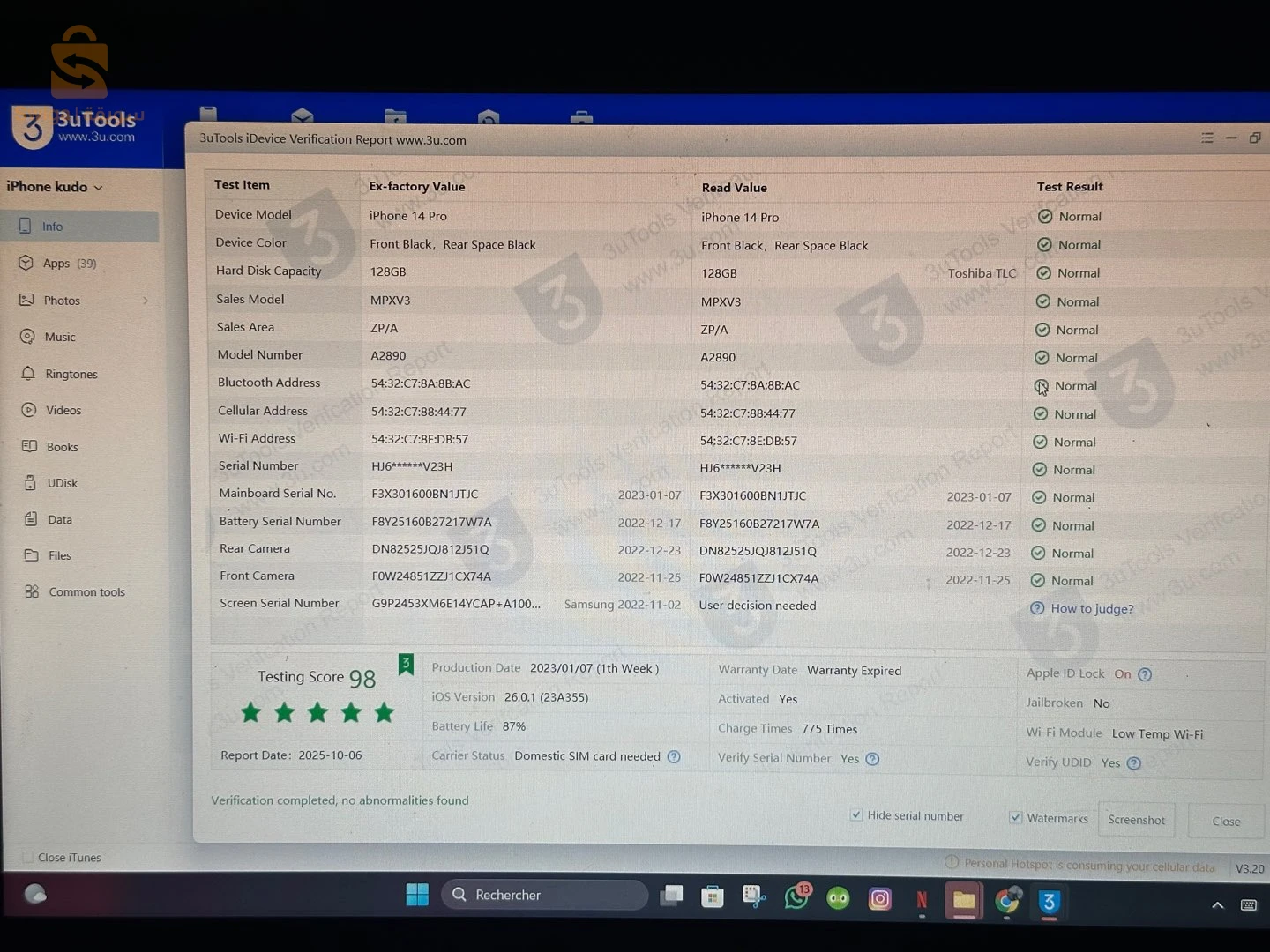Open the Books icon in sidebar
The height and width of the screenshot is (952, 1270).
(x=29, y=446)
